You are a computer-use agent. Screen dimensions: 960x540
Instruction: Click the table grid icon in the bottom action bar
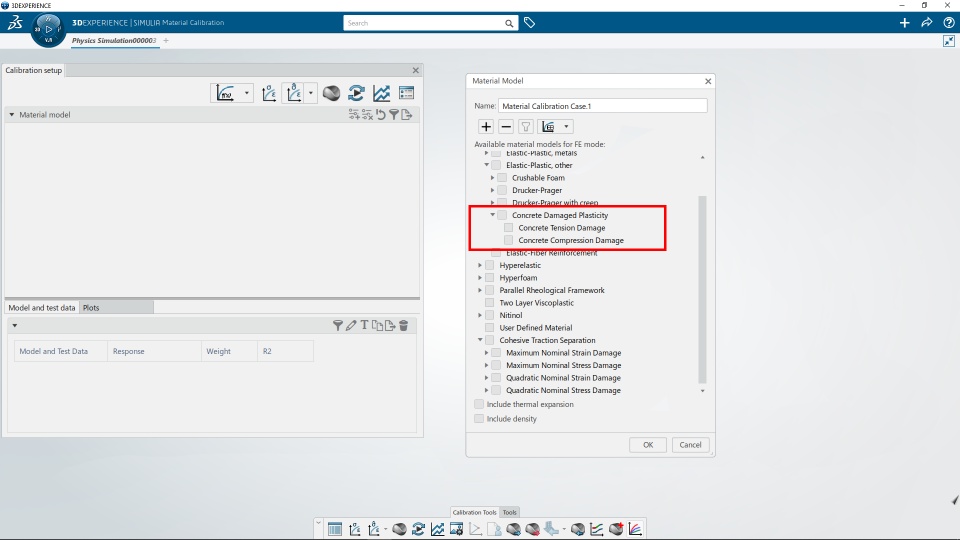click(335, 529)
